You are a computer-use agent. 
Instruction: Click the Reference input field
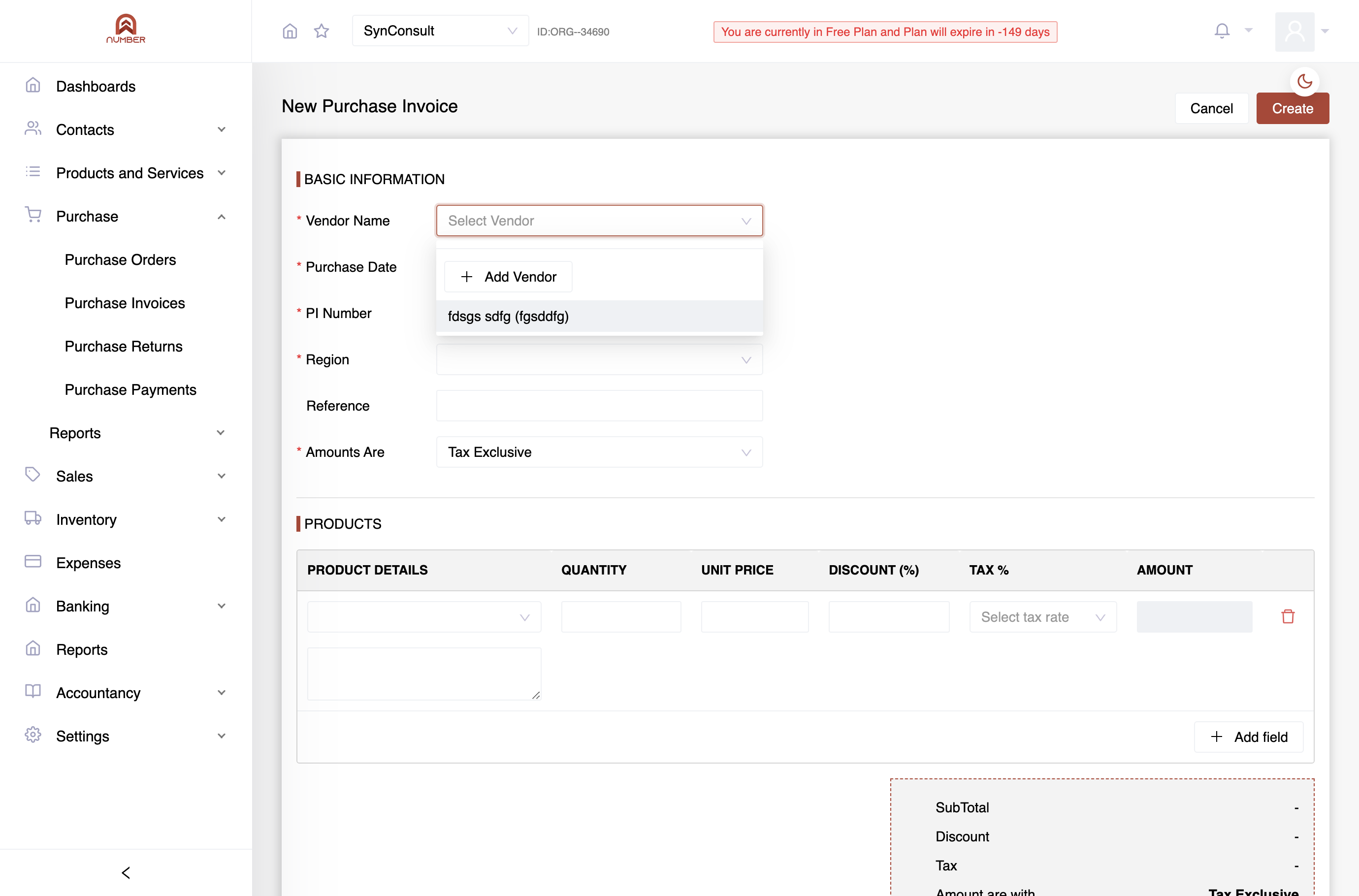(599, 406)
